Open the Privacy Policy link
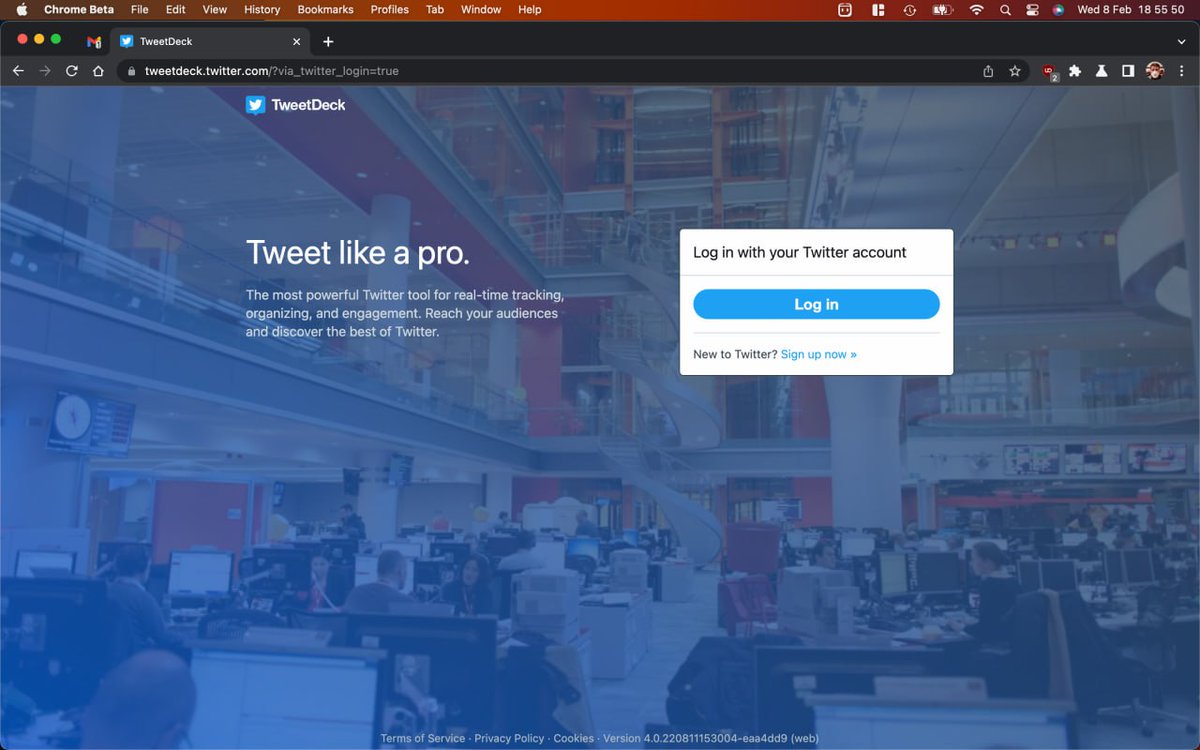This screenshot has height=750, width=1200. click(509, 738)
